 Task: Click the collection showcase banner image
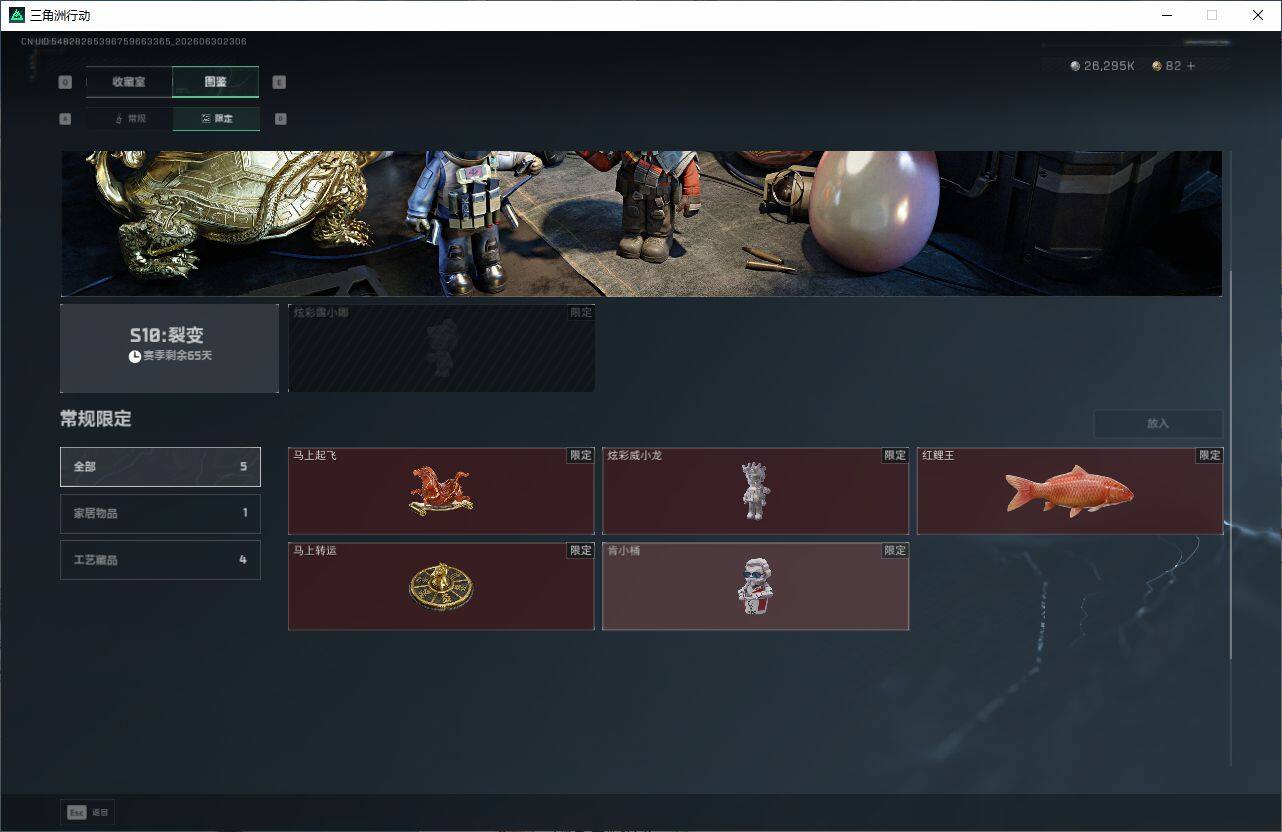tap(641, 223)
